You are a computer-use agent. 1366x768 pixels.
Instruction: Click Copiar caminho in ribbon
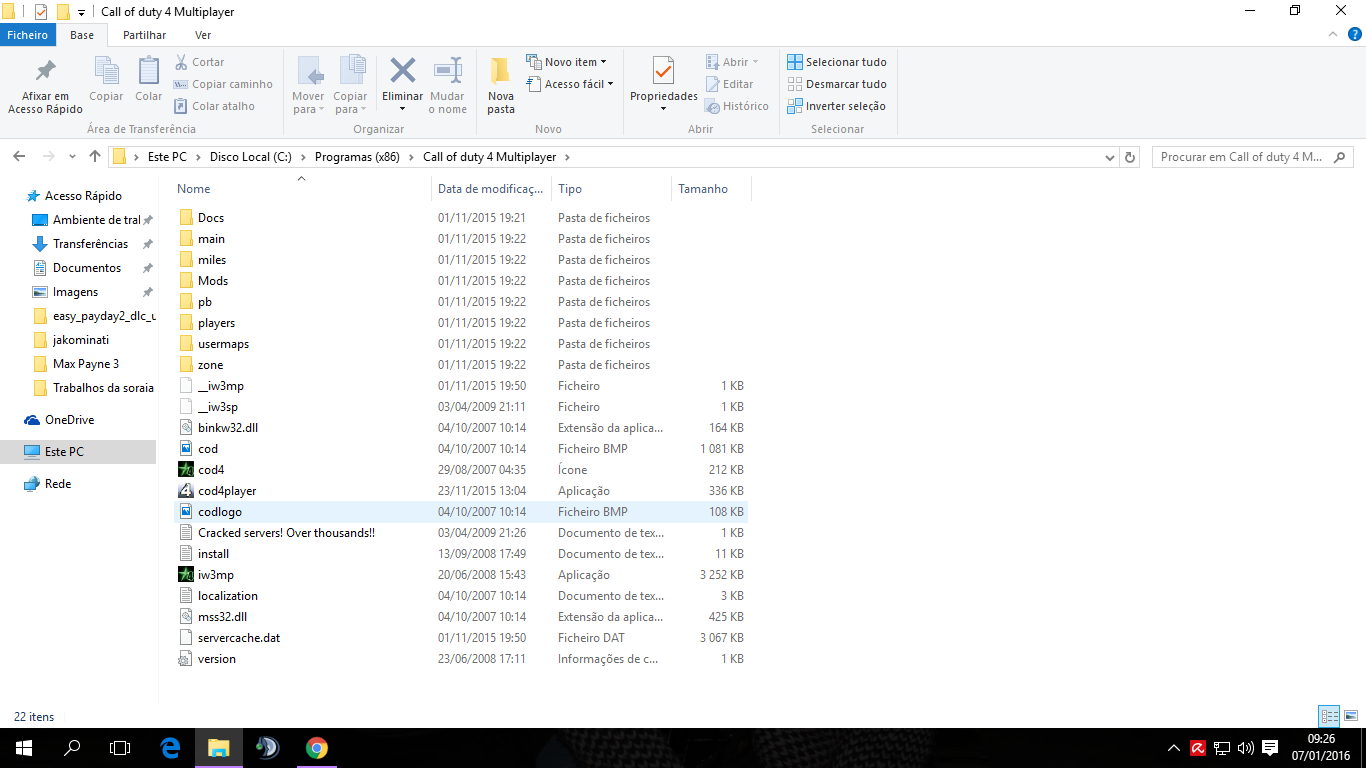pos(223,84)
